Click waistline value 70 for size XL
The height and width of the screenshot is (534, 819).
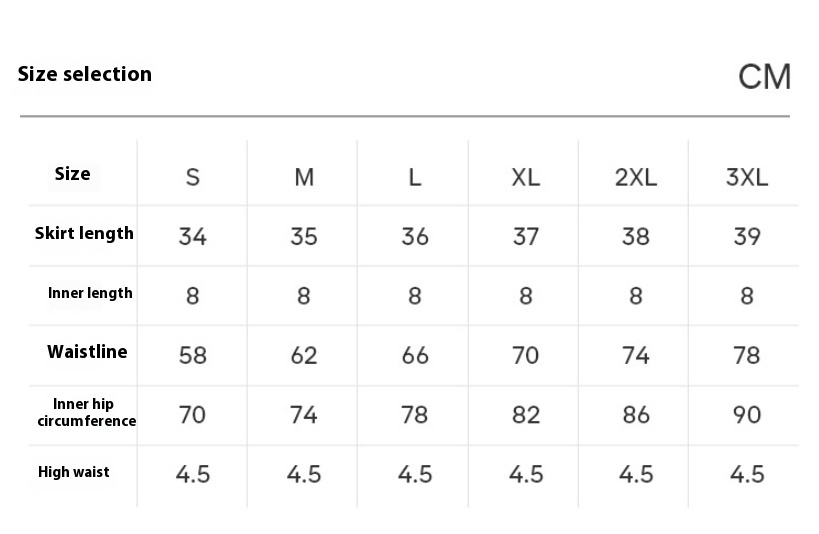(525, 356)
